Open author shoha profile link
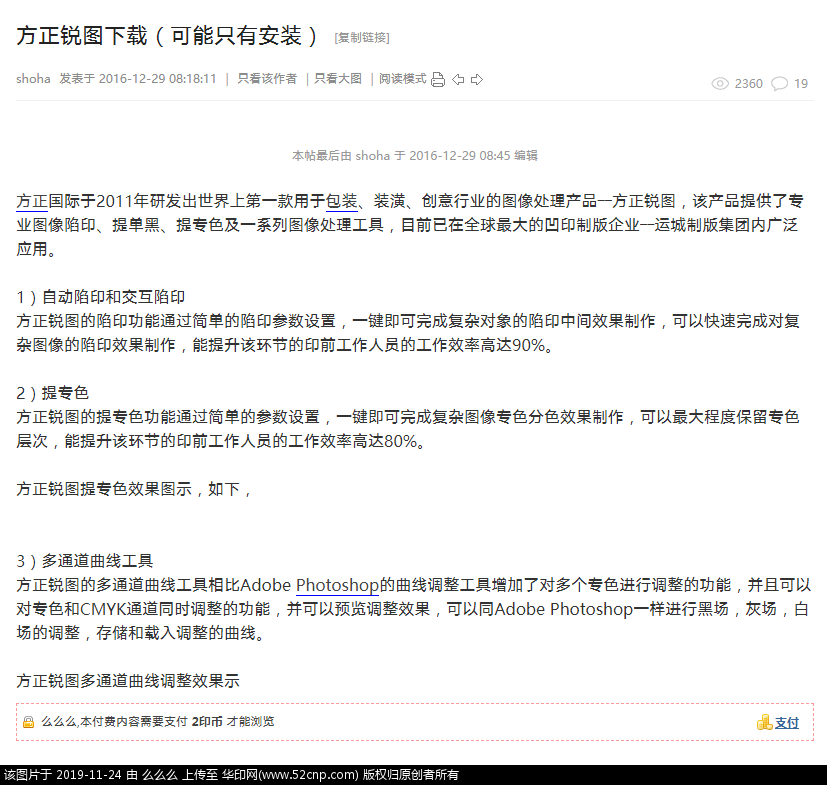827x785 pixels. pos(33,79)
